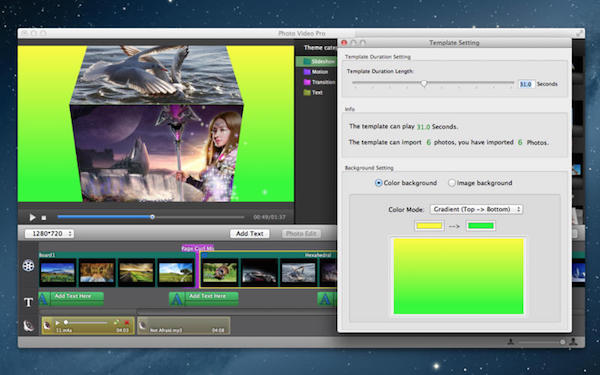Screen dimensions: 600x375
Task: Click the music icon on the Not Afraid.mp3 clip
Action: tap(142, 325)
